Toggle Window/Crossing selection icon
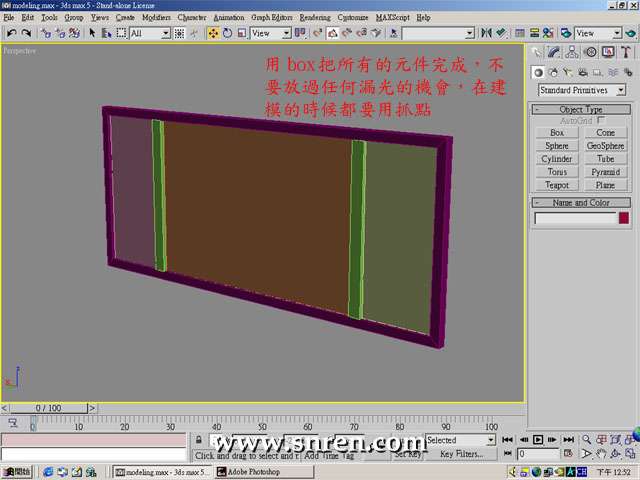This screenshot has height=480, width=640. [179, 33]
